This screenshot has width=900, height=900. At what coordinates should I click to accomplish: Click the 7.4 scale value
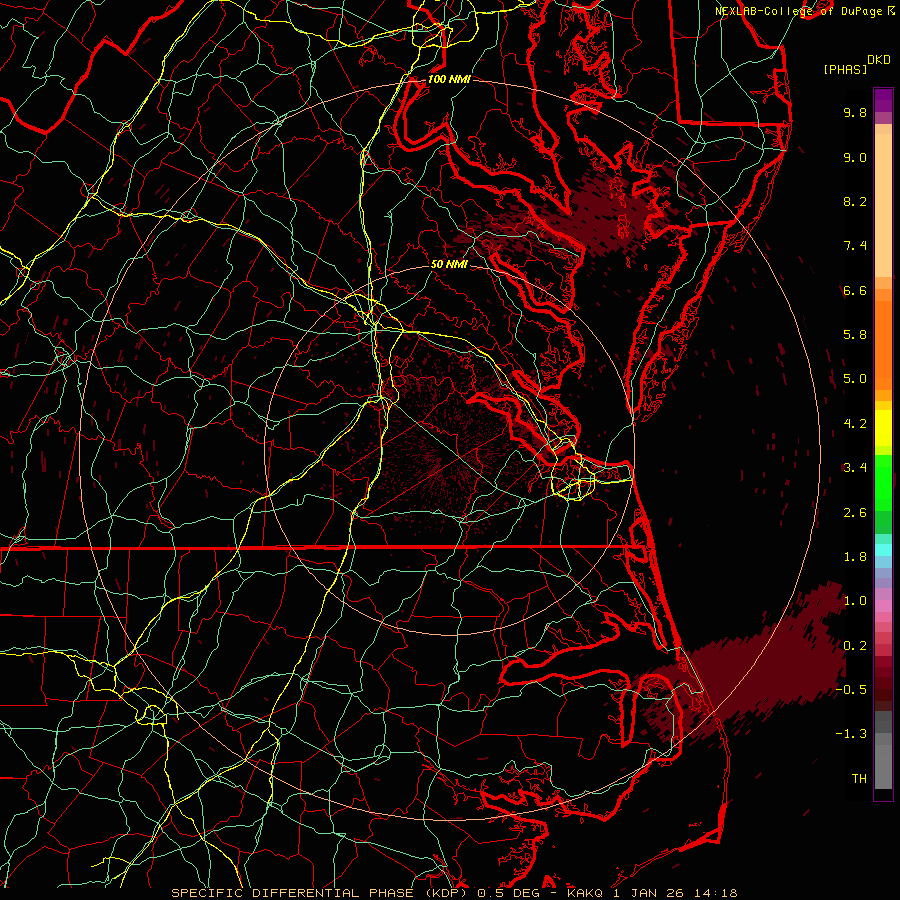coord(855,246)
